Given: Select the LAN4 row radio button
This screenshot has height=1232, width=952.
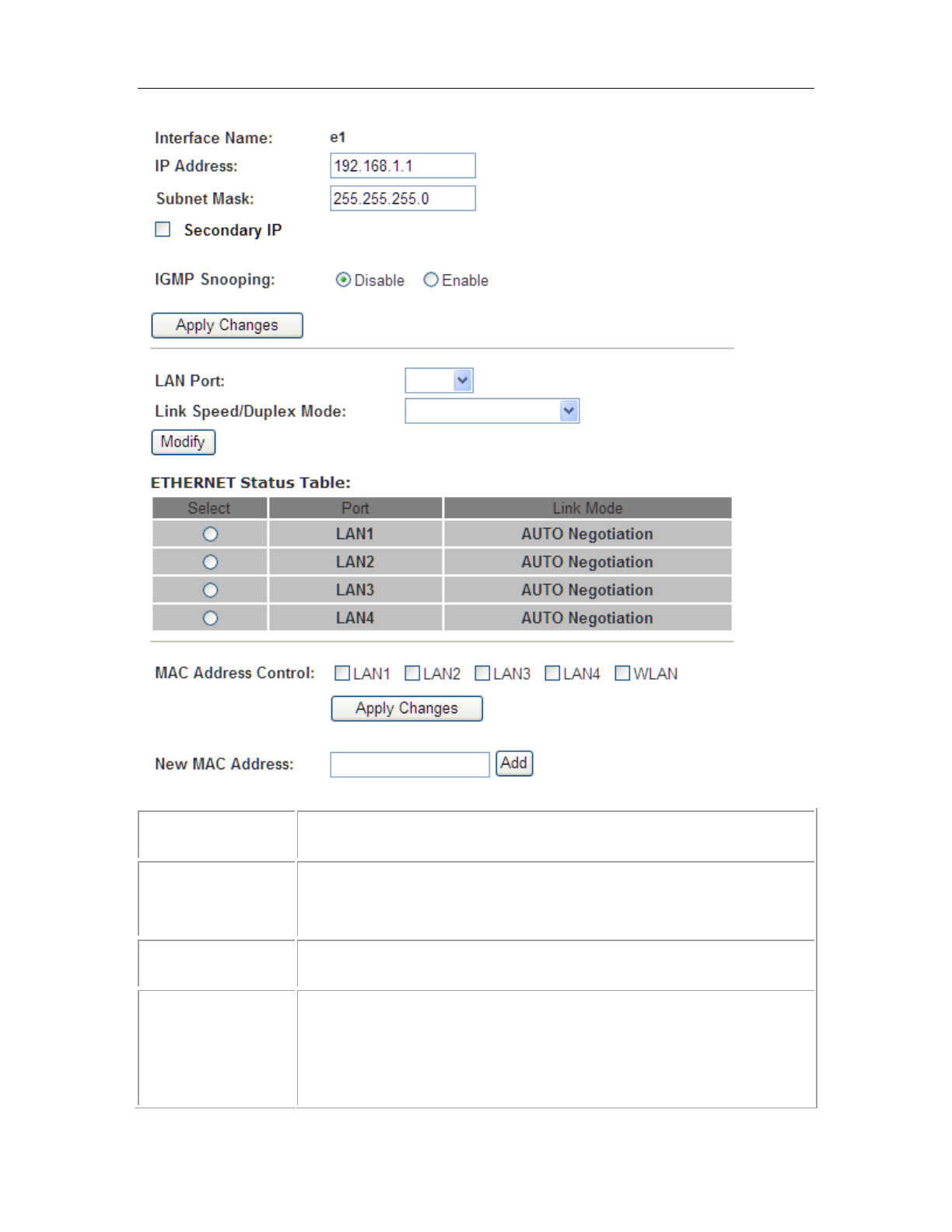Looking at the screenshot, I should [210, 618].
